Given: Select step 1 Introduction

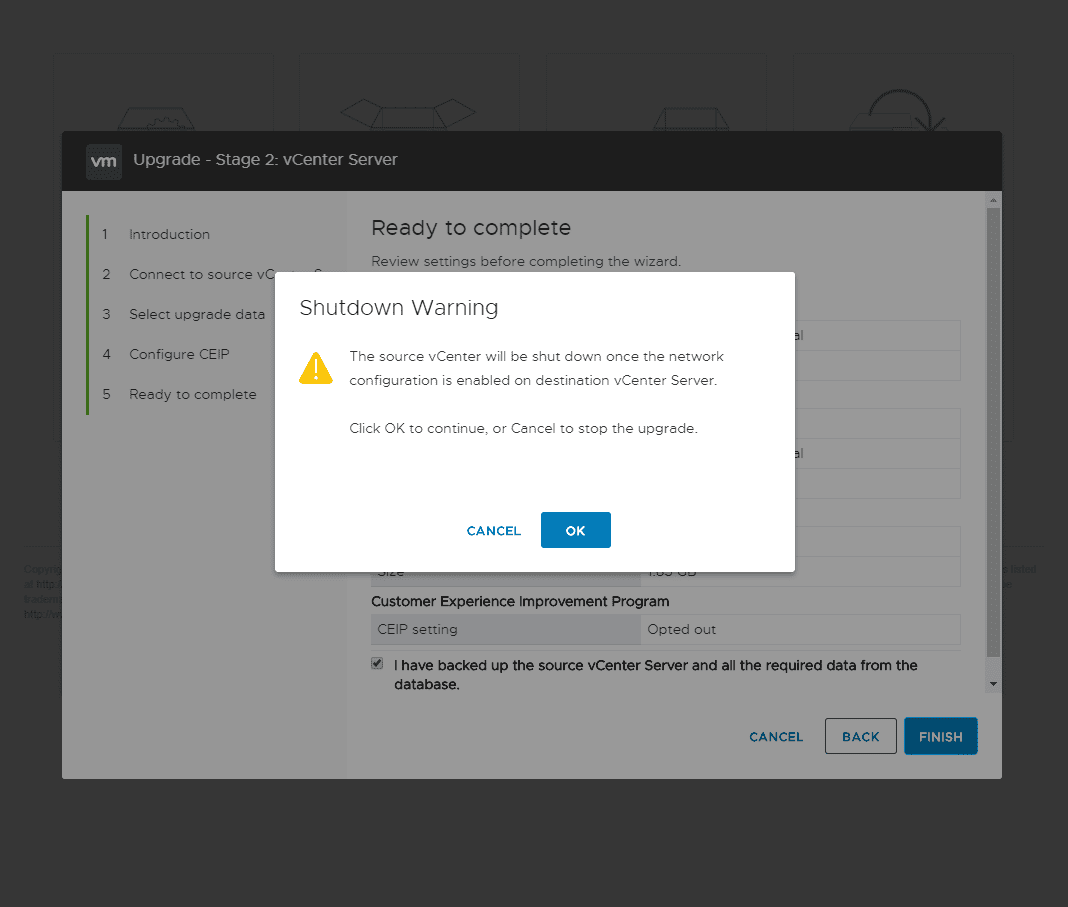Looking at the screenshot, I should (170, 234).
